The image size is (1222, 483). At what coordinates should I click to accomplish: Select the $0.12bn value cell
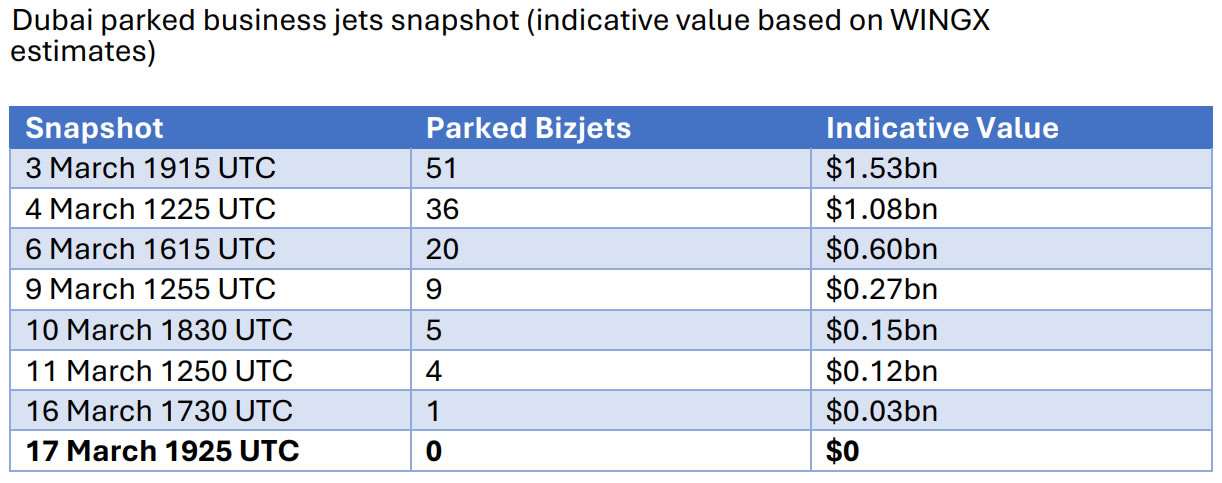click(x=881, y=371)
